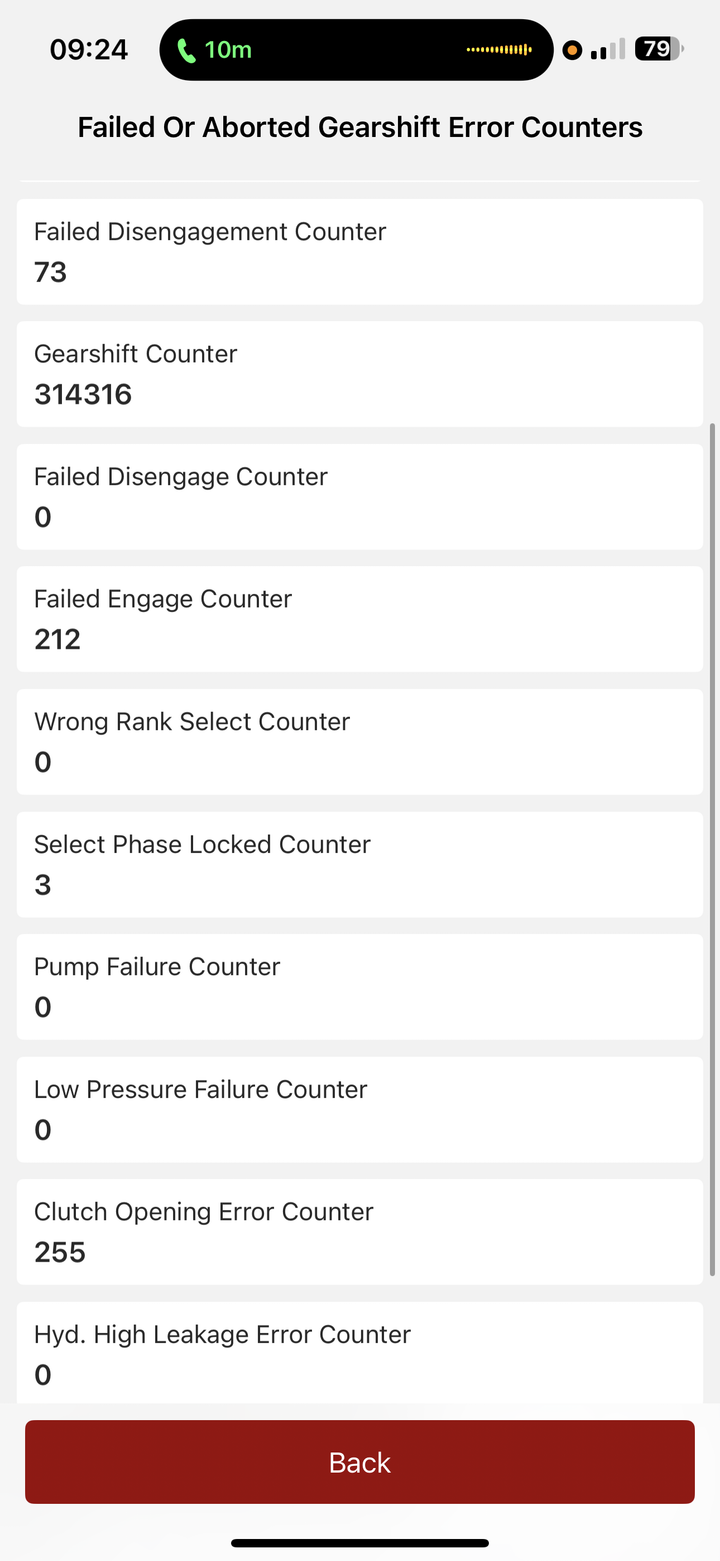This screenshot has height=1561, width=720.
Task: Tap the Failed Disengage Counter card
Action: [360, 497]
